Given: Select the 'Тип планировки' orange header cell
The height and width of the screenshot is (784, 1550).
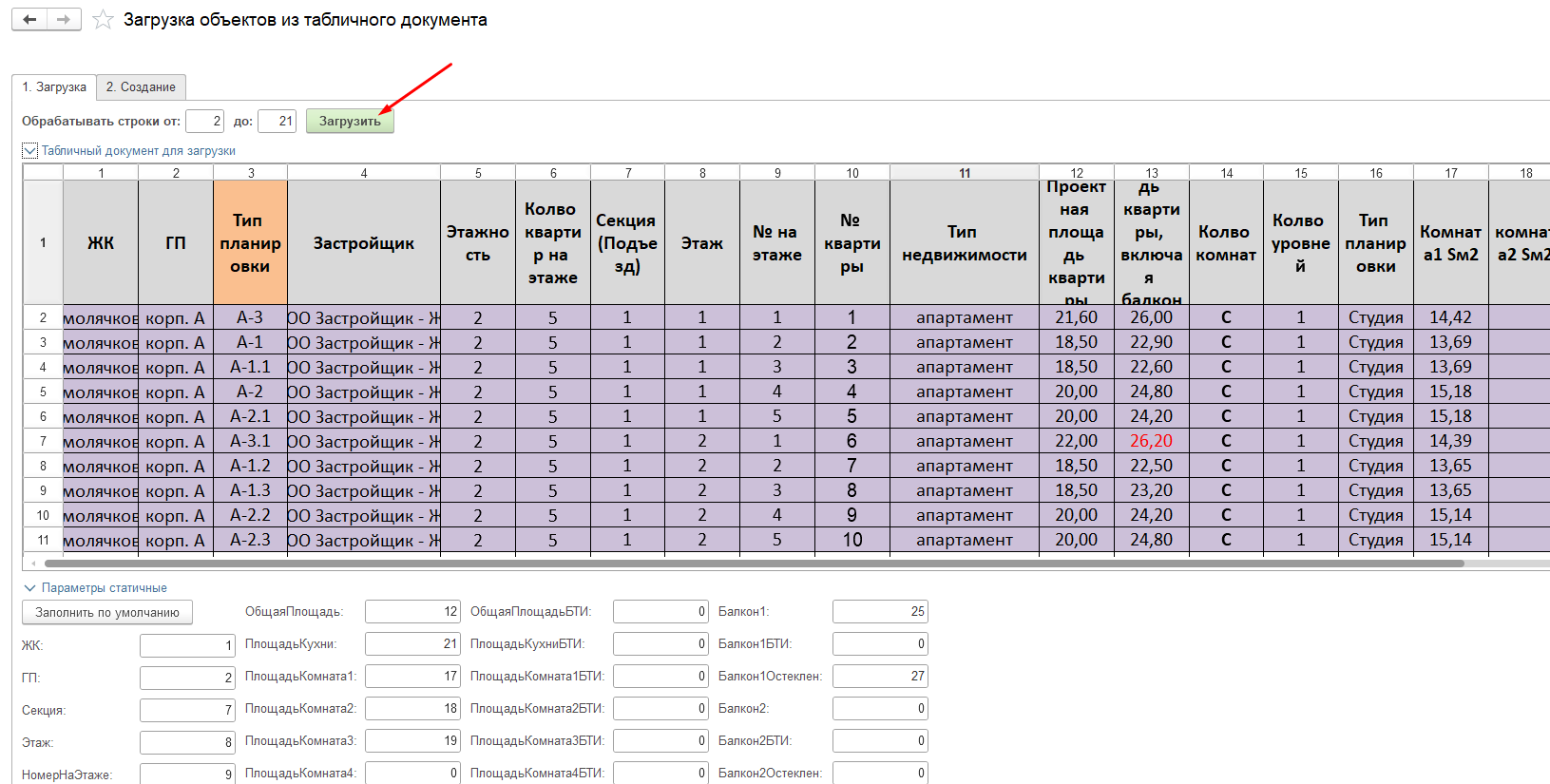Looking at the screenshot, I should (x=251, y=242).
